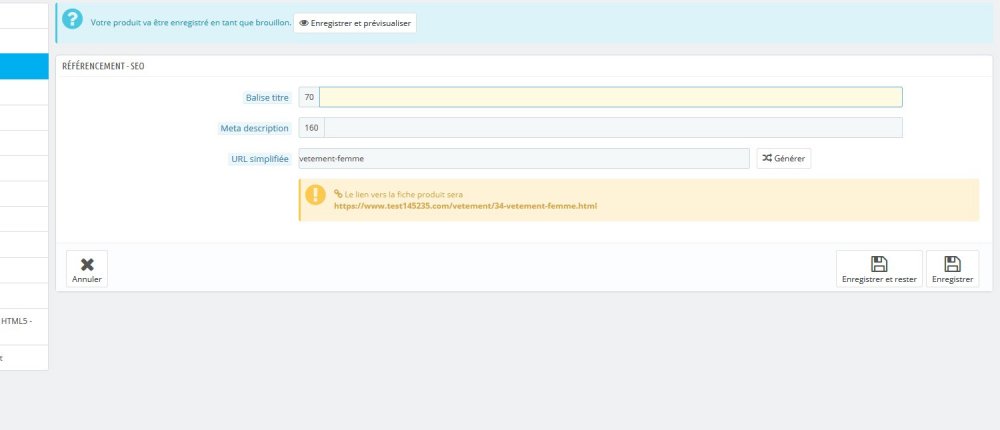
Task: Open the product link vetement-femme.html
Action: click(466, 206)
